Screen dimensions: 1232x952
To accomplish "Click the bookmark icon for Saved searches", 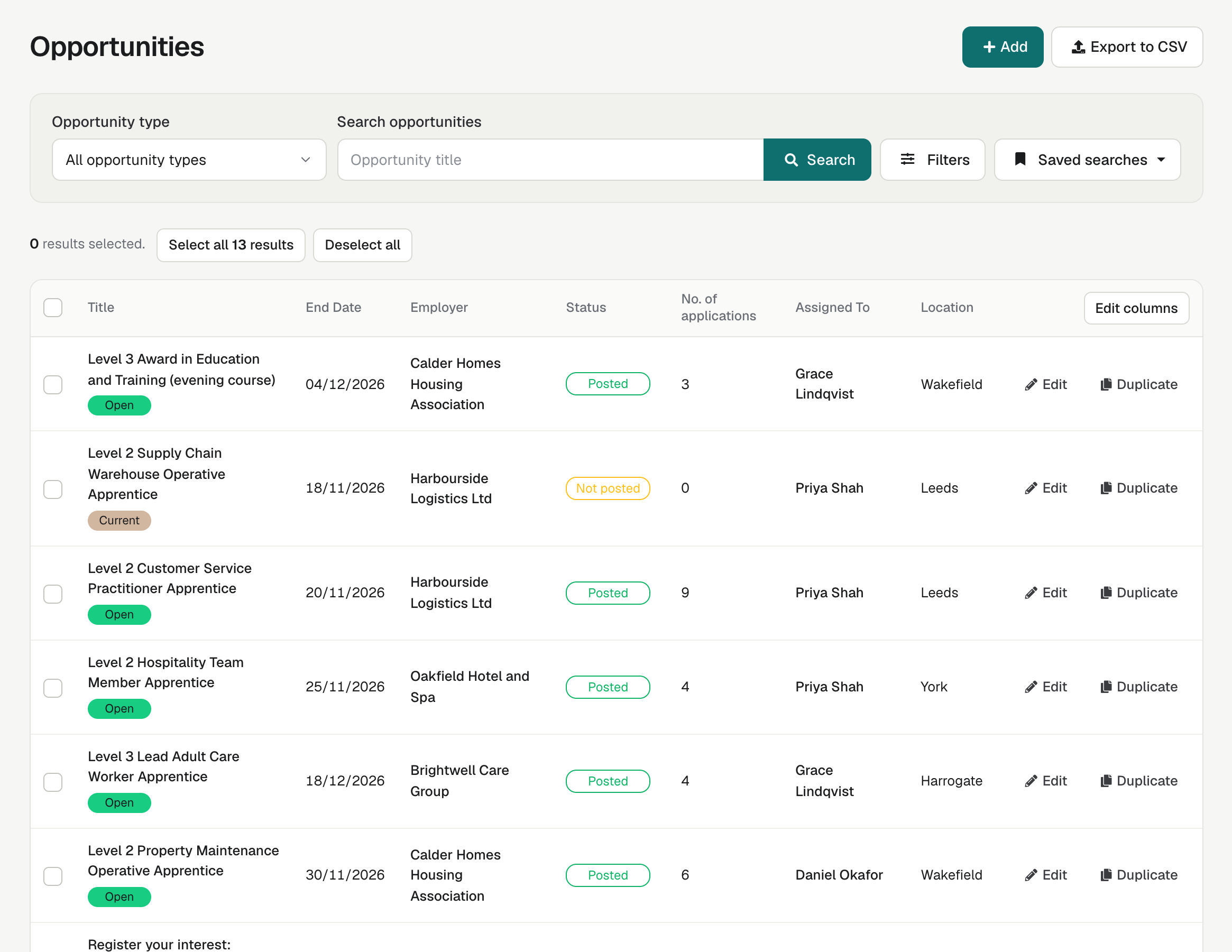I will [x=1020, y=160].
